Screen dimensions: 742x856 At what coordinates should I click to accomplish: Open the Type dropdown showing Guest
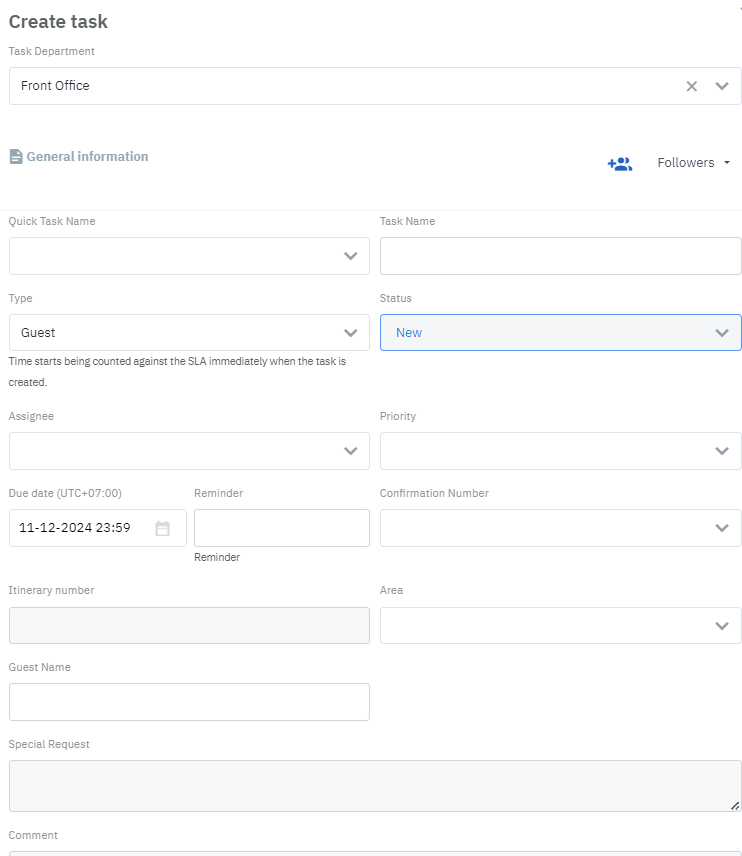[351, 332]
